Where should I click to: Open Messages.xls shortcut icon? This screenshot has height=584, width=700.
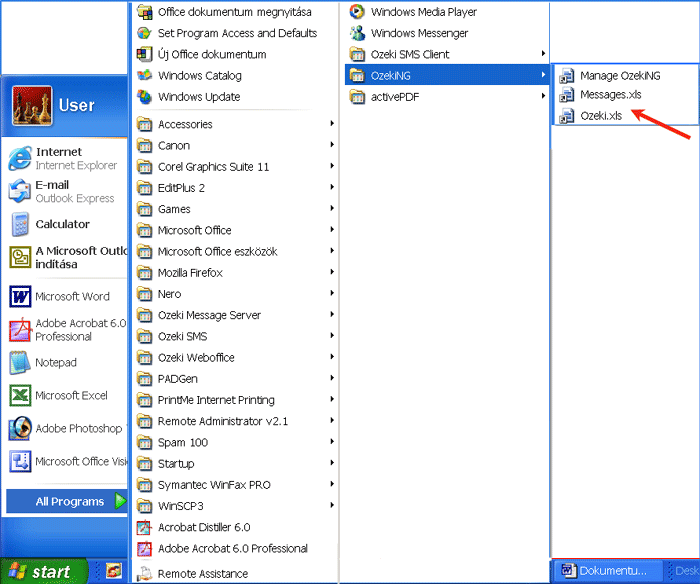pos(567,95)
